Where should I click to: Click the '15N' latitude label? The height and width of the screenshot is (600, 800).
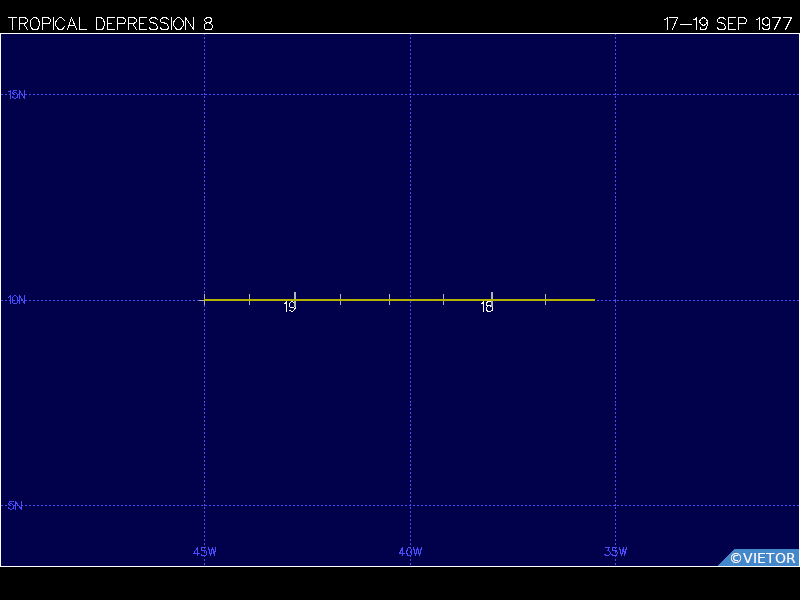16,94
